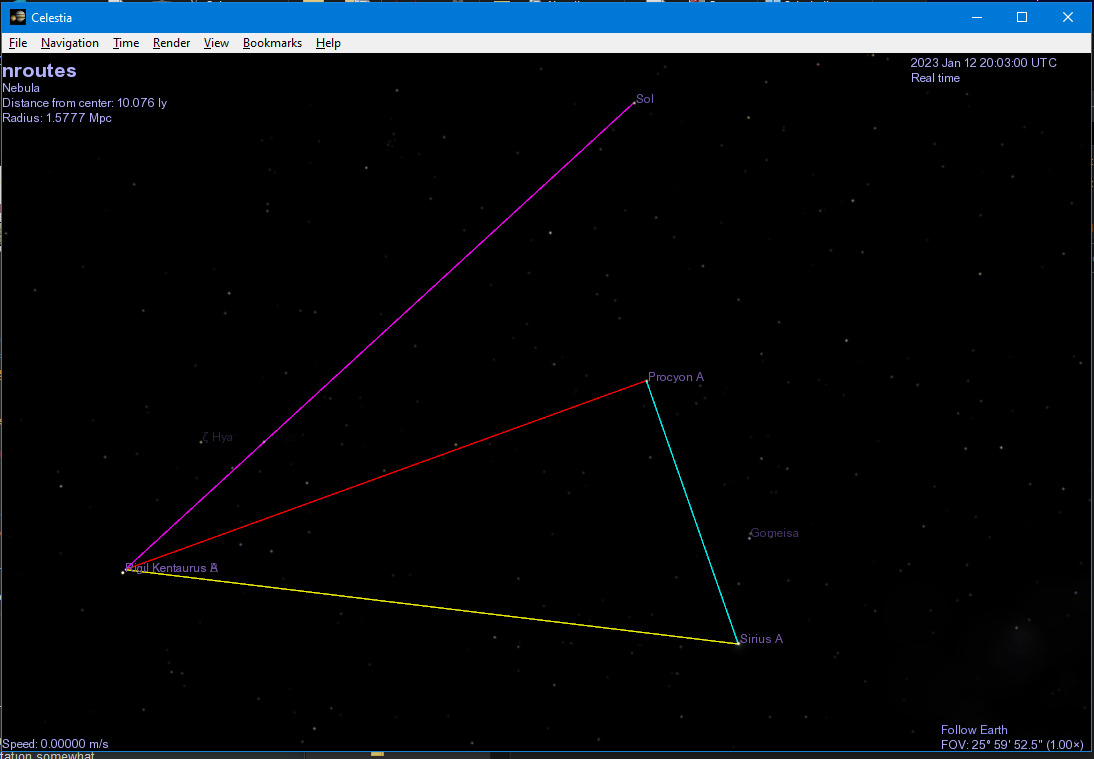The image size is (1094, 759).
Task: Open the View menu
Action: pyautogui.click(x=216, y=43)
